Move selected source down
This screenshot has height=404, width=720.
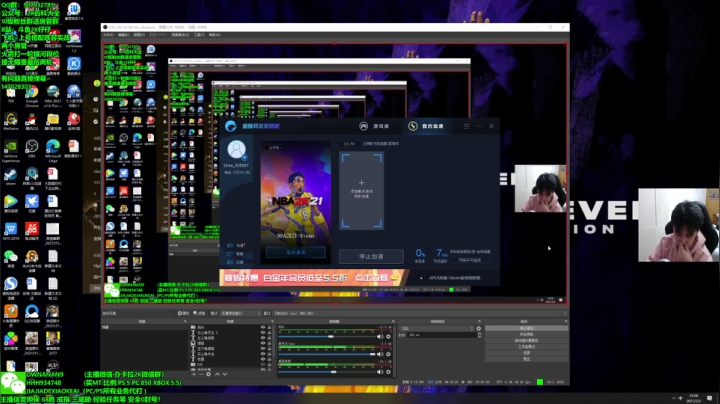(225, 374)
